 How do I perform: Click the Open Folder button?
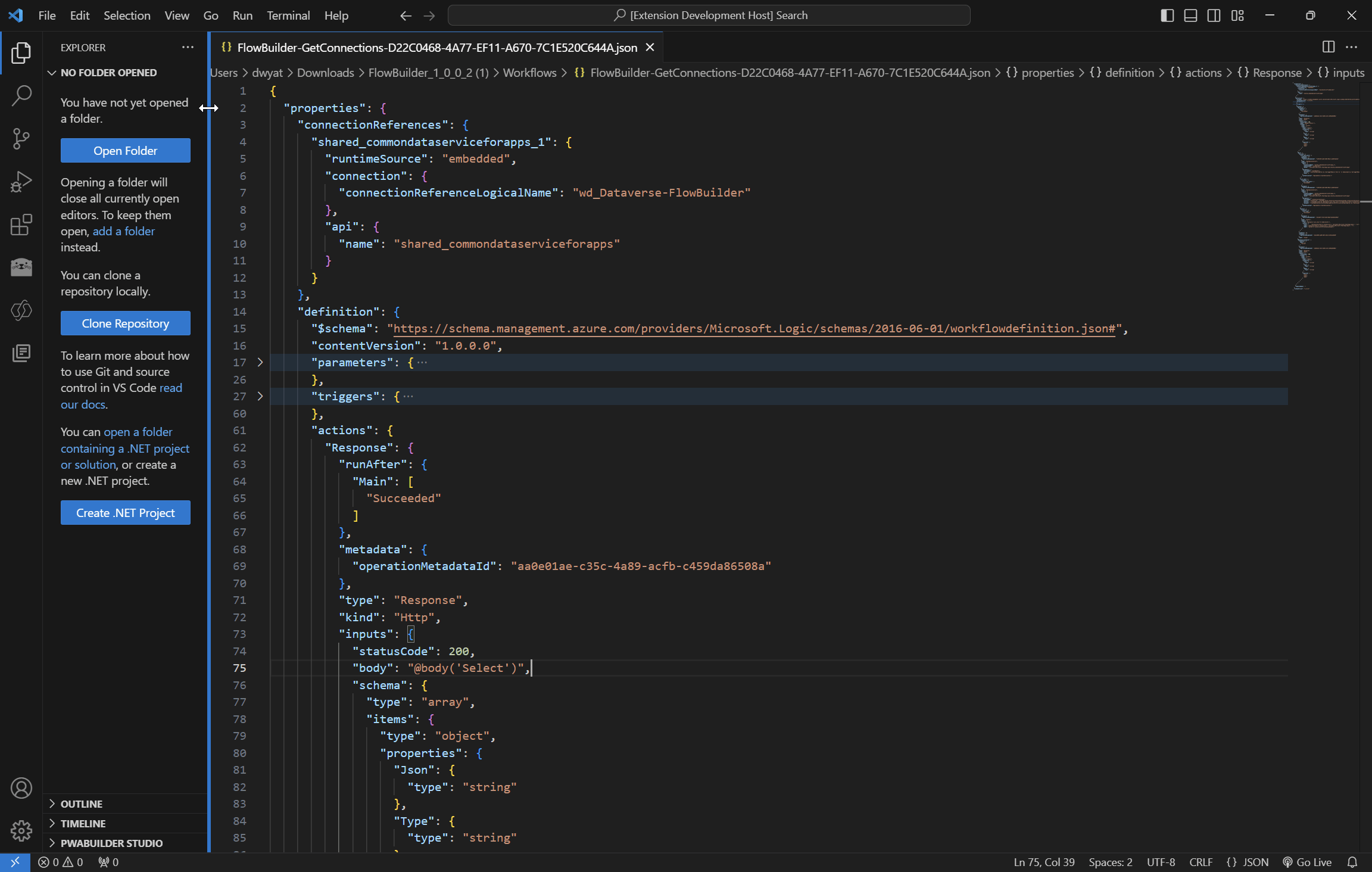[x=125, y=150]
